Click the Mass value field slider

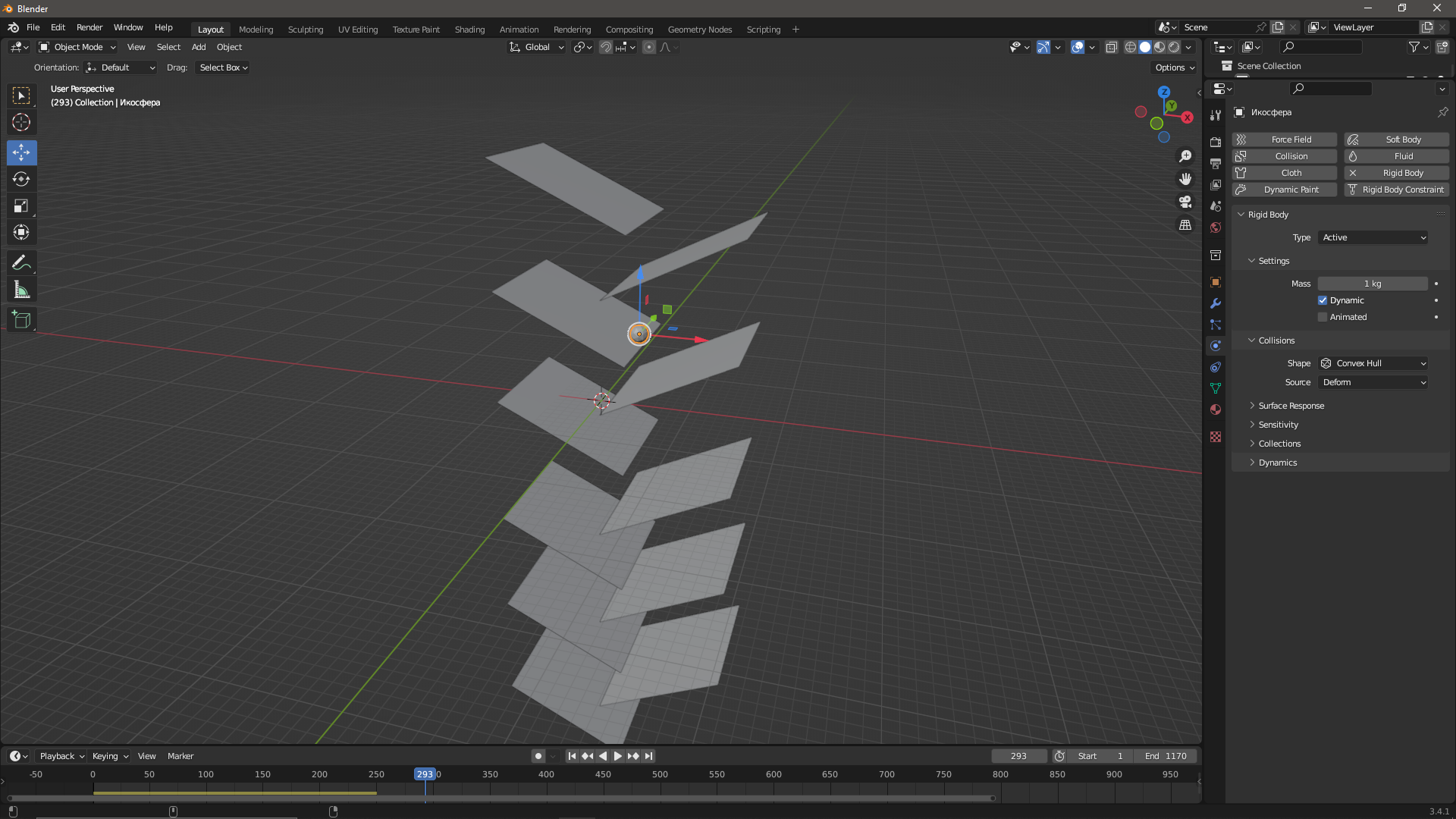(1372, 284)
